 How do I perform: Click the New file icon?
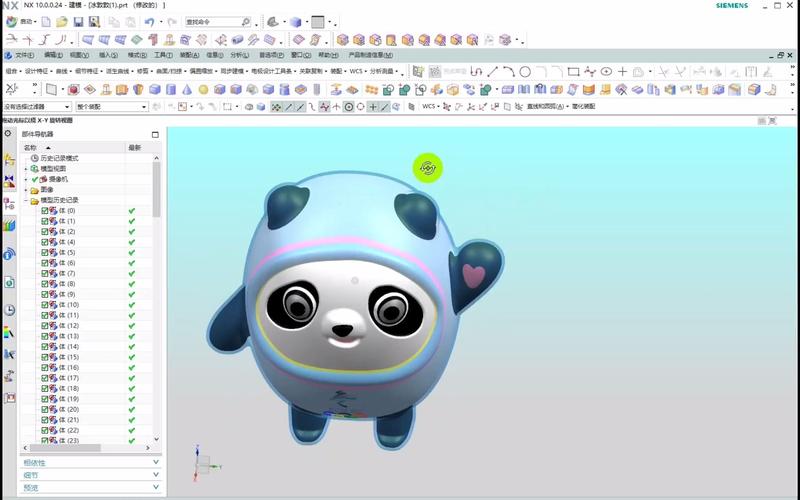point(46,21)
